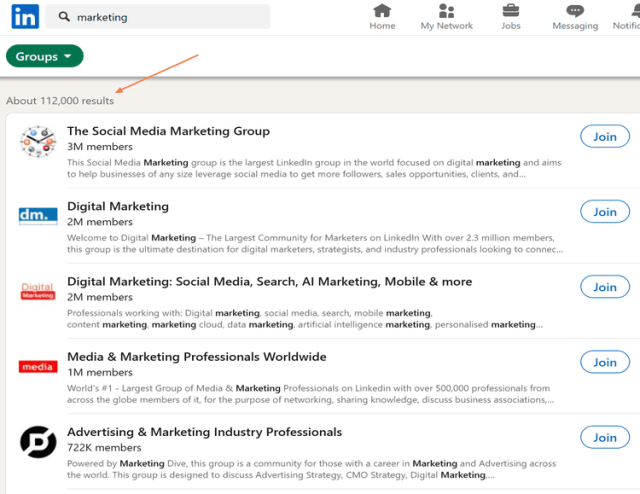Viewport: 640px width, 494px height.
Task: Join The Social Media Marketing Group
Action: 605,136
